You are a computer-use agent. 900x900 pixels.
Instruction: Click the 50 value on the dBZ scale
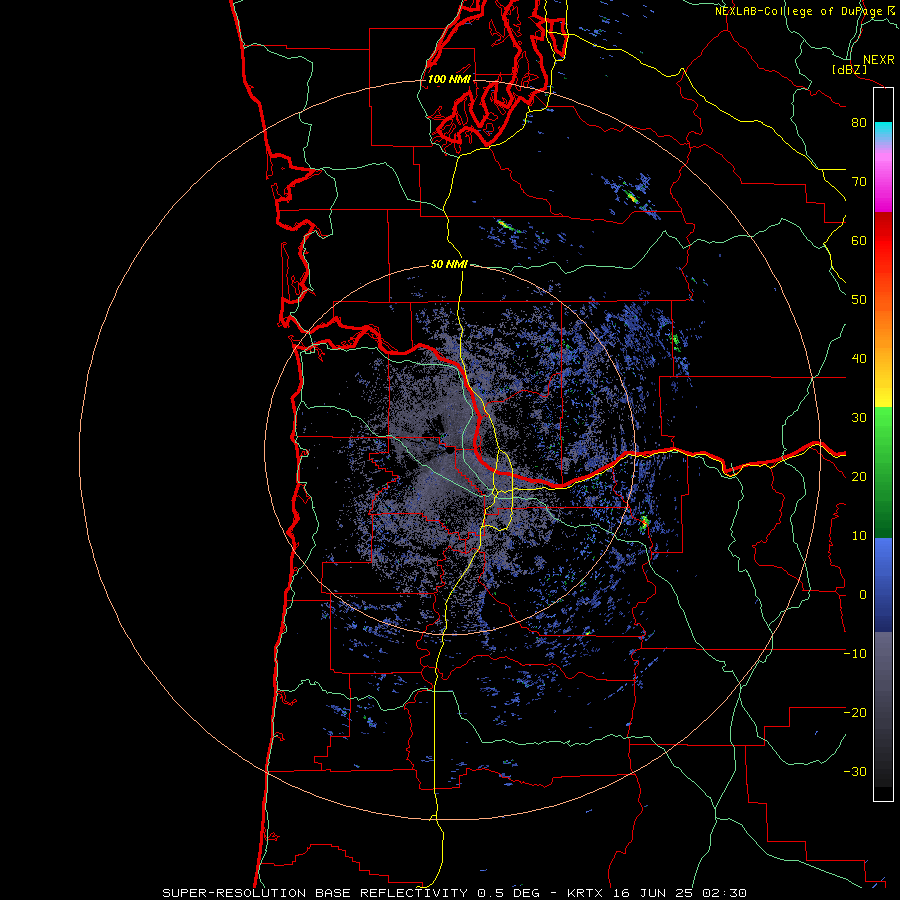point(859,300)
